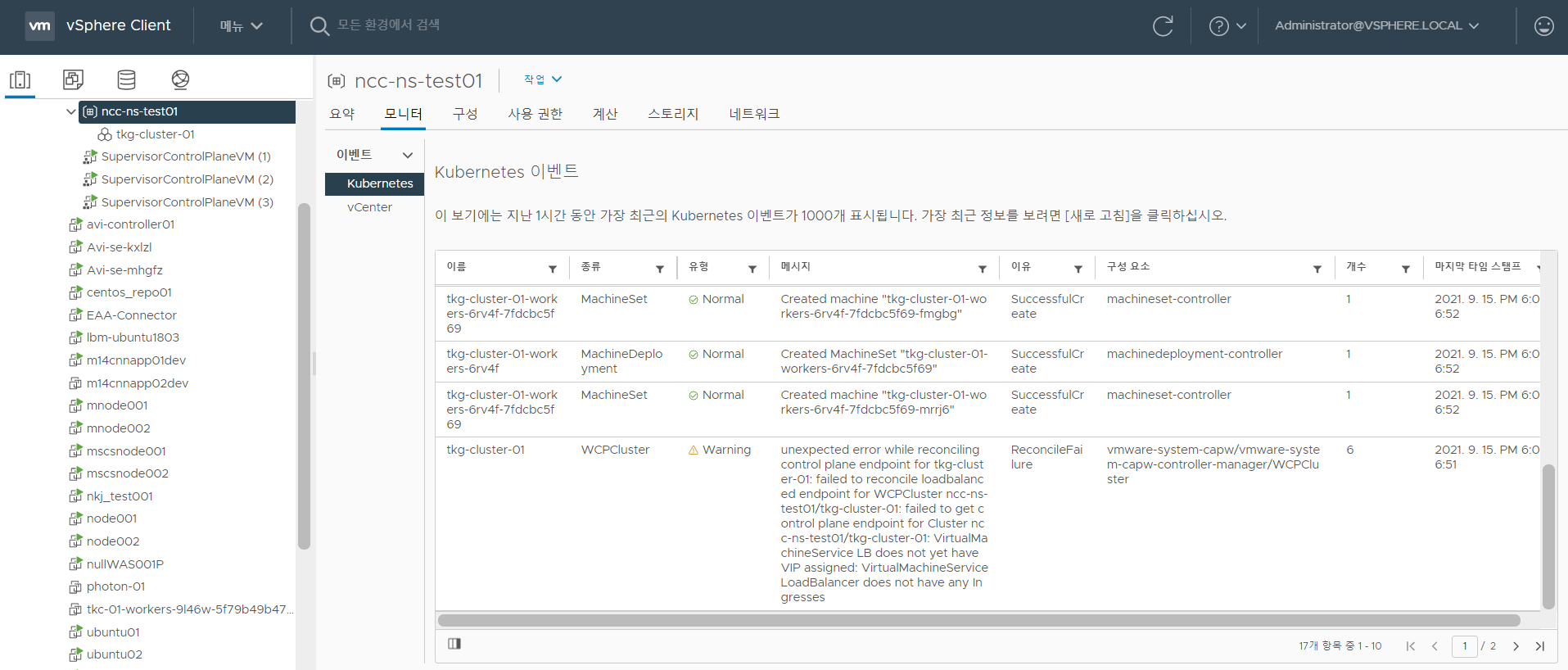Open filter for the 이름 column
1568x670 pixels.
pyautogui.click(x=553, y=269)
